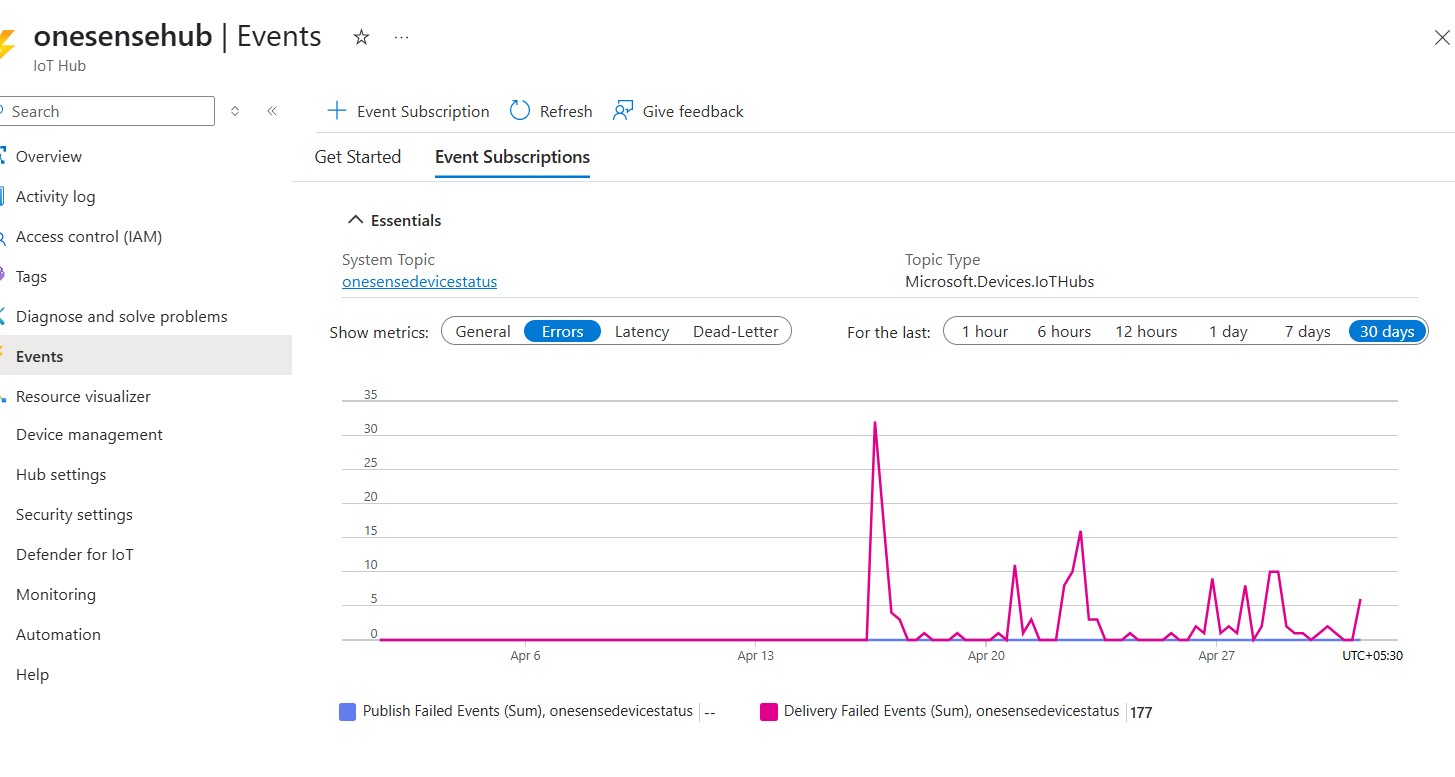Show General metrics
This screenshot has height=777, width=1455.
pos(483,332)
